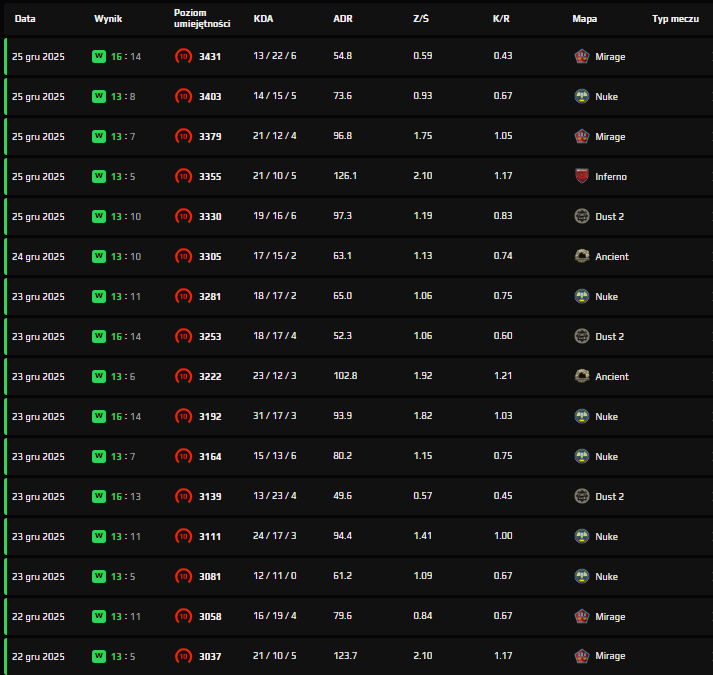Click the level 10 badge beside 3139
Viewport: 713px width, 675px height.
183,497
